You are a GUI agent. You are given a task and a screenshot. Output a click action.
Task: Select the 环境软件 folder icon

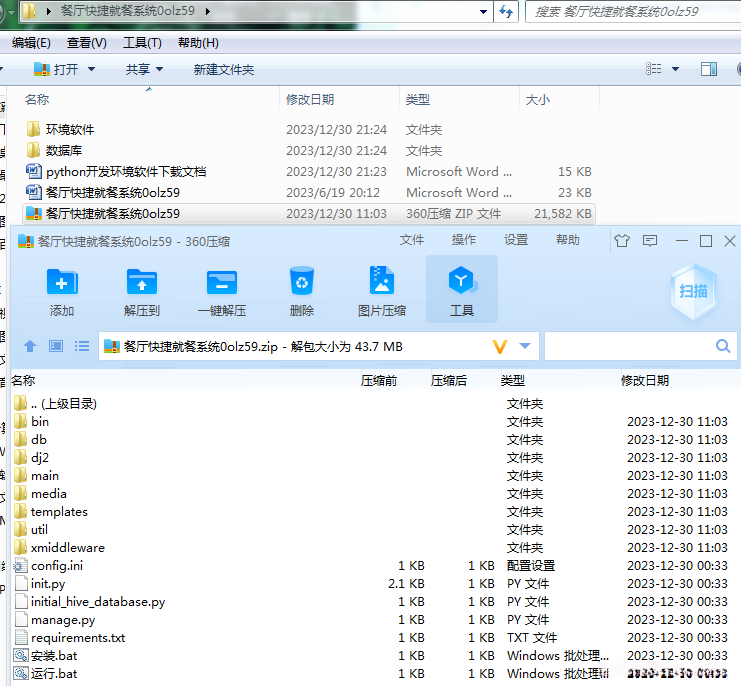(34, 129)
